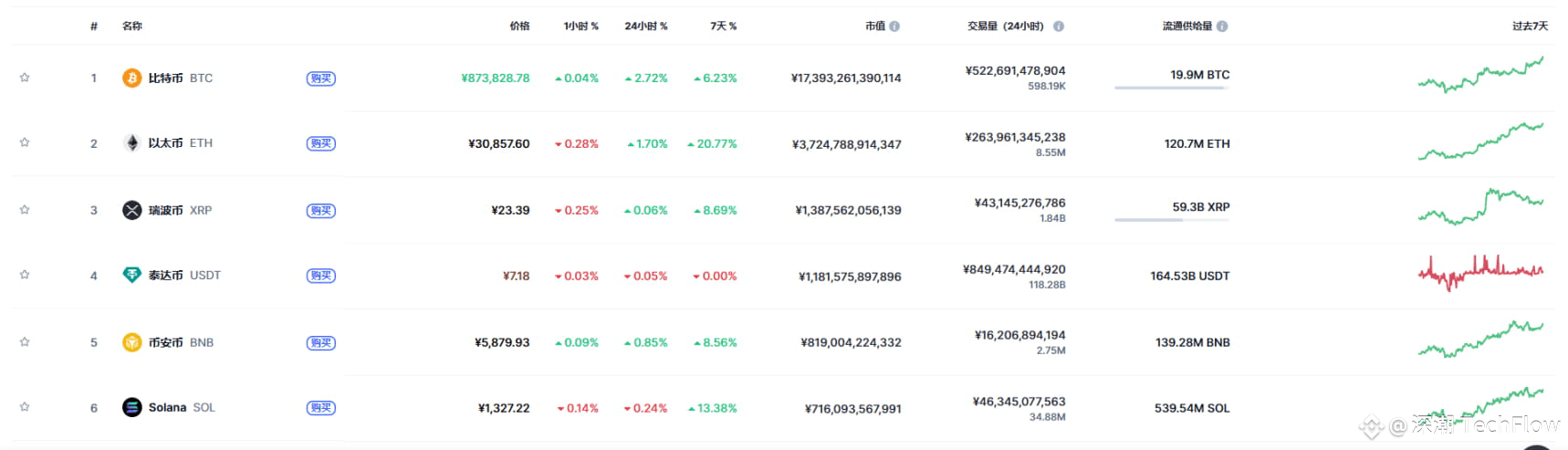Screen dimensions: 1568x450
Task: Click Ethereum 7-day change 20.77%
Action: pyautogui.click(x=712, y=144)
